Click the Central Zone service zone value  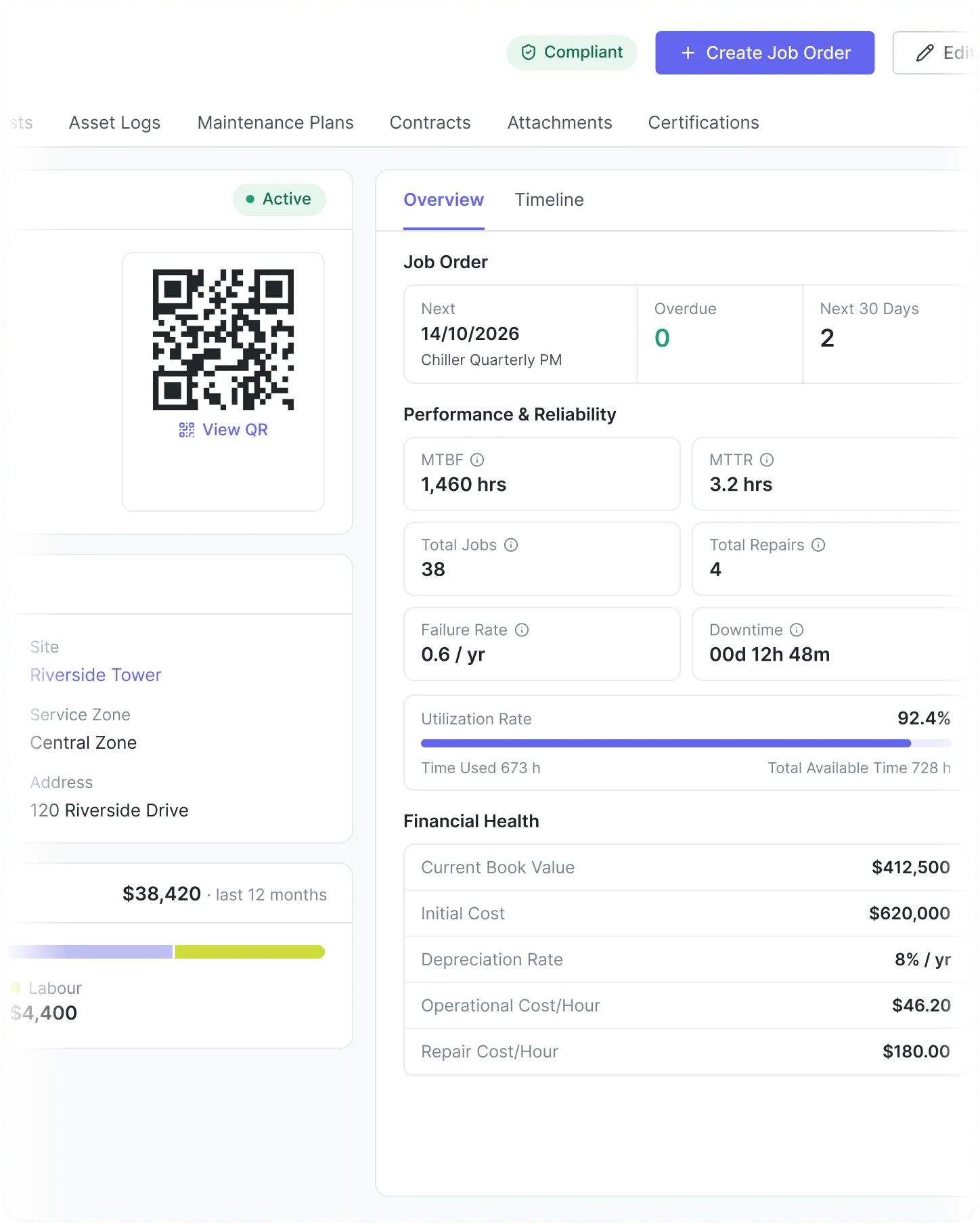[x=83, y=743]
